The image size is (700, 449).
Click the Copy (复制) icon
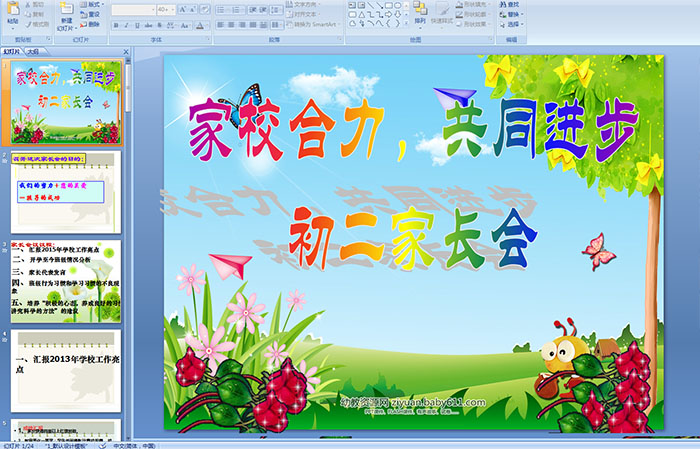28,14
